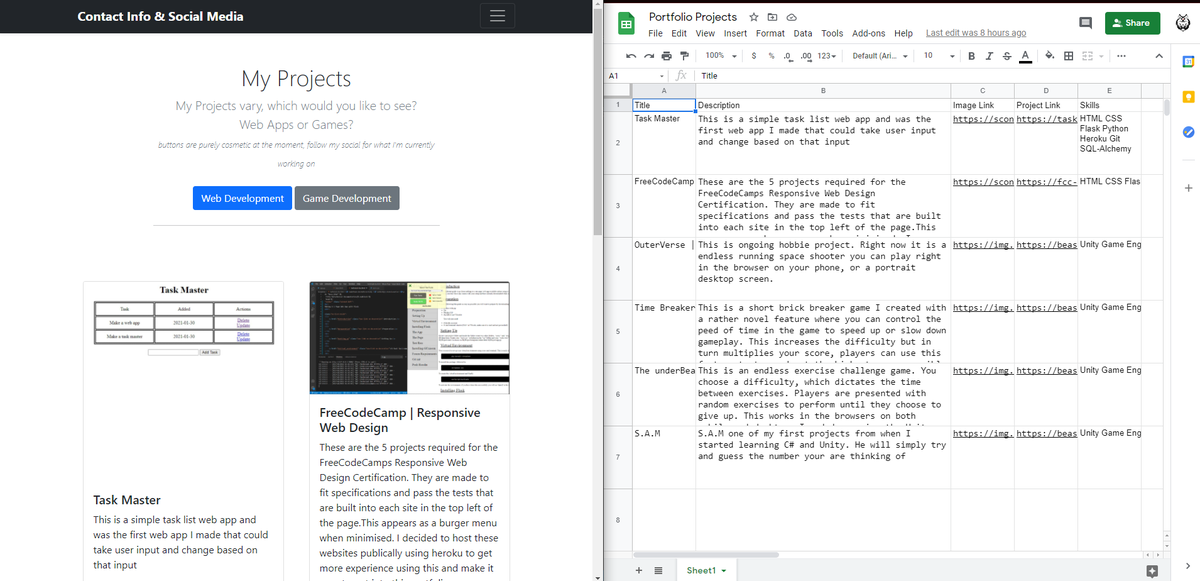This screenshot has width=1200, height=581.
Task: Open the zoom 100% dropdown
Action: [720, 55]
